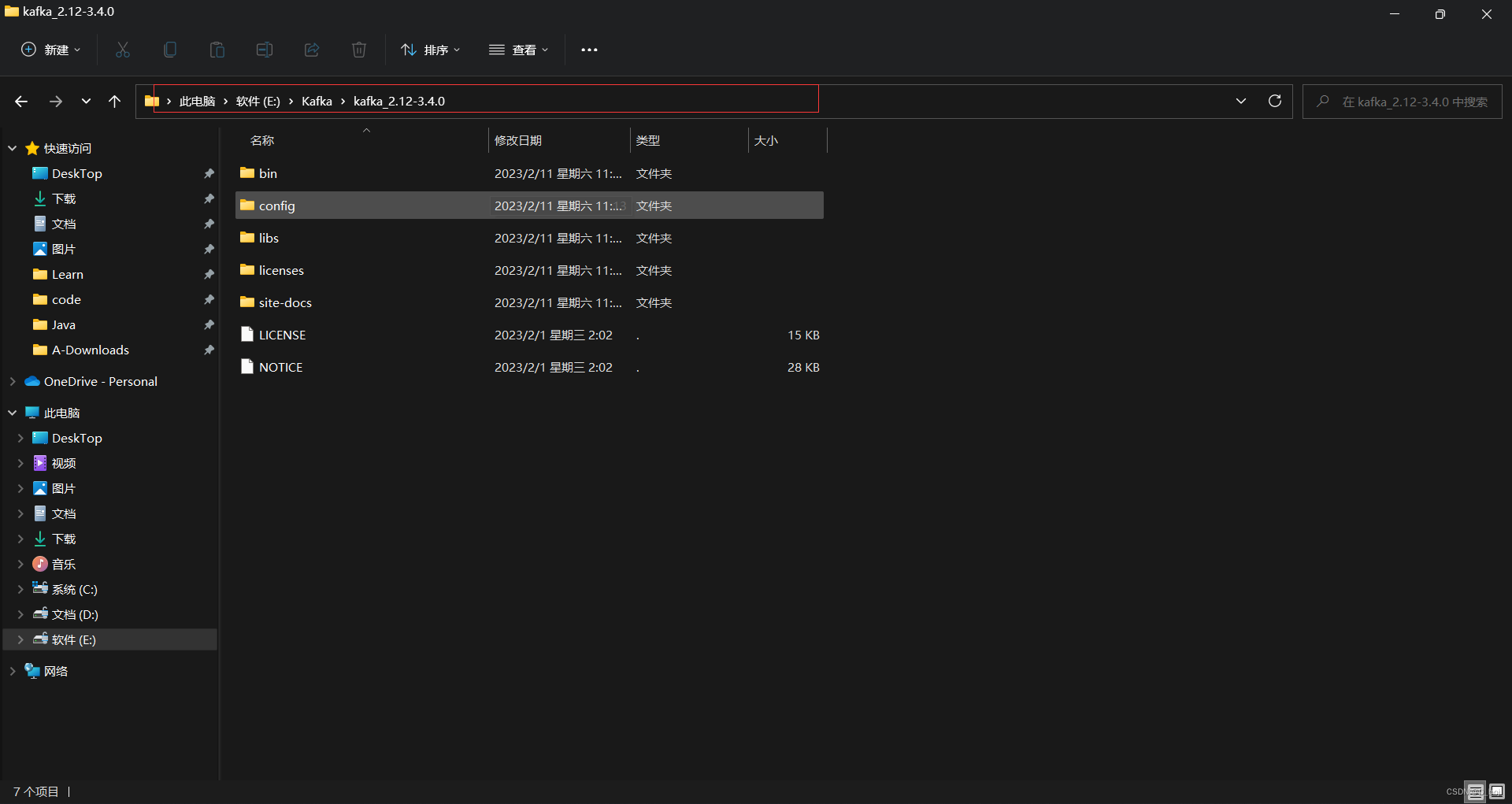This screenshot has height=804, width=1512.
Task: Go forward with the right arrow button
Action: point(55,102)
